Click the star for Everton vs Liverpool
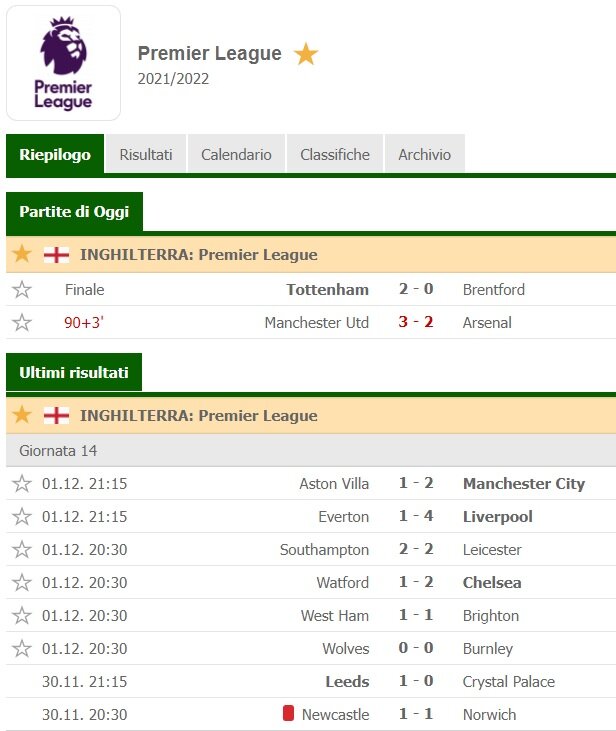616x731 pixels. pos(22,517)
